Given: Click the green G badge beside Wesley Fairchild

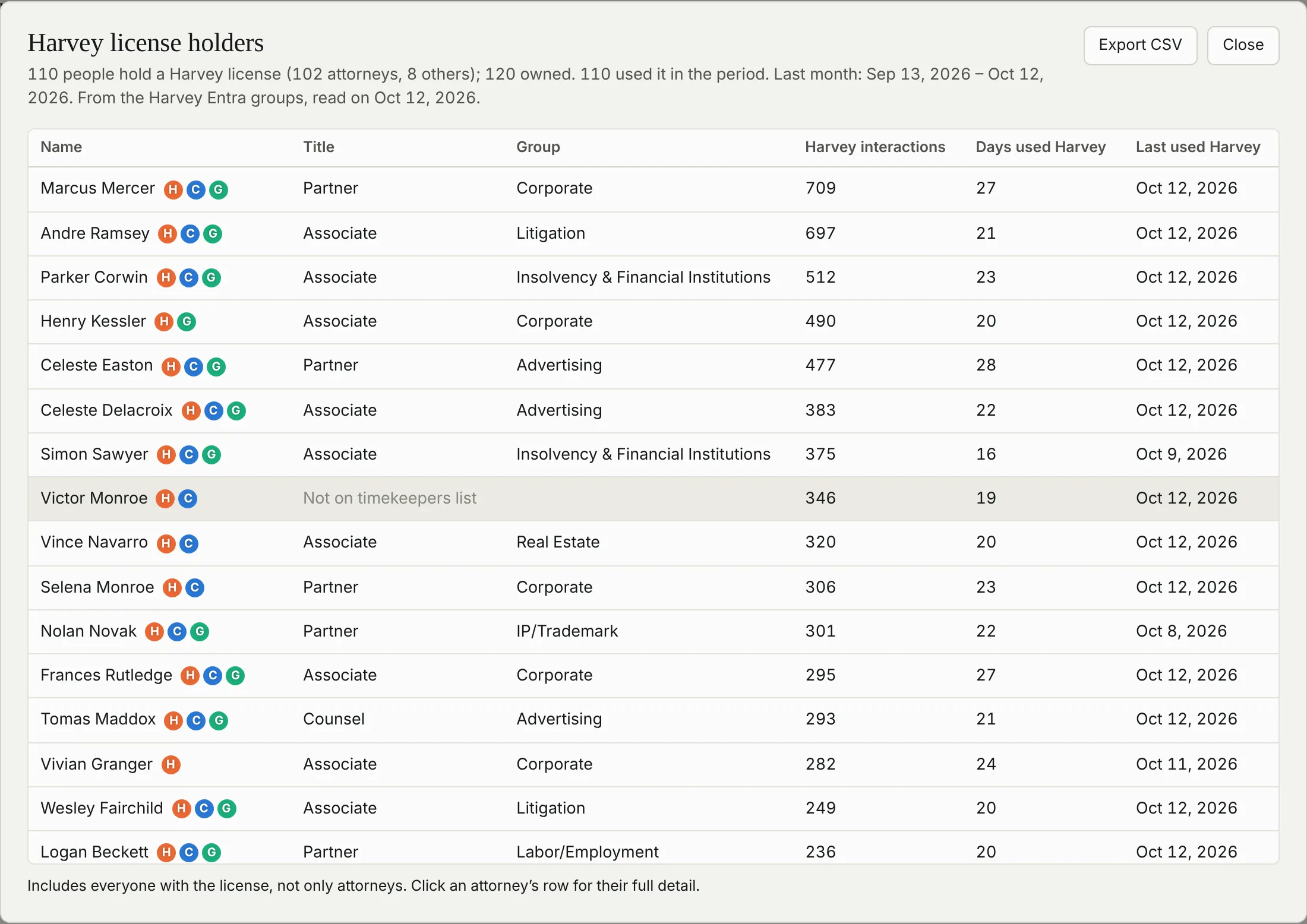Looking at the screenshot, I should [x=227, y=809].
